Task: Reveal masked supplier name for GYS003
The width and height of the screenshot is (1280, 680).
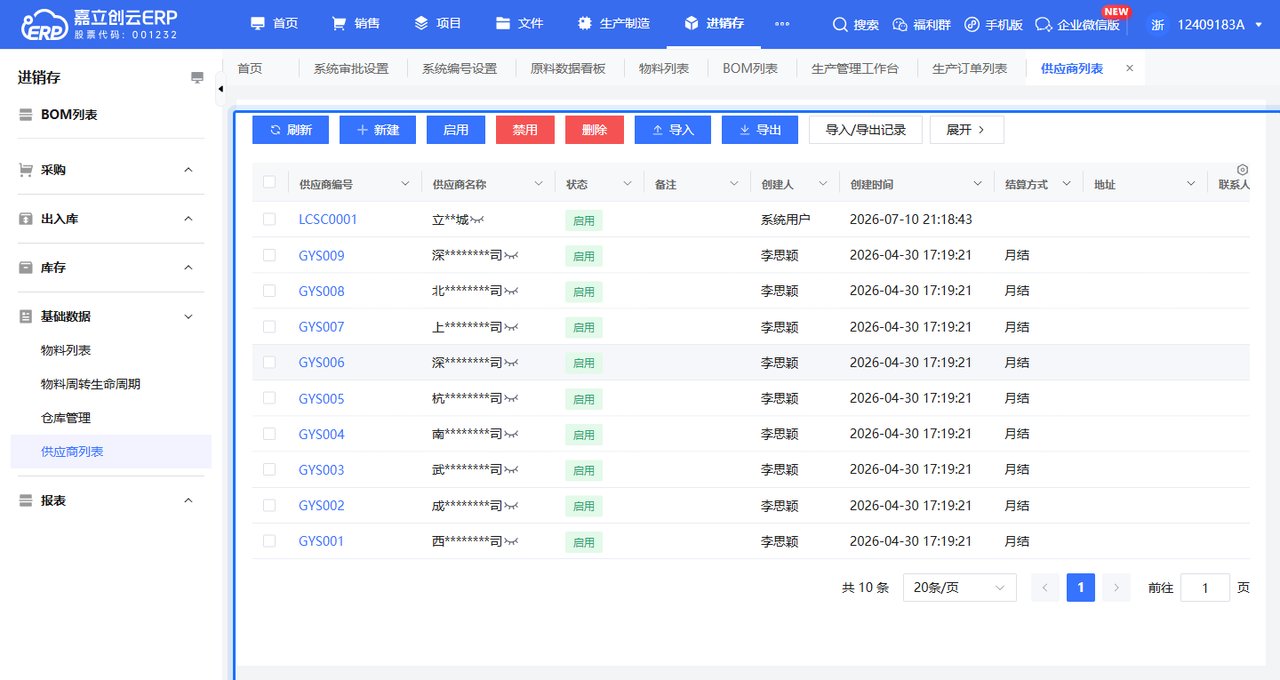Action: coord(511,470)
